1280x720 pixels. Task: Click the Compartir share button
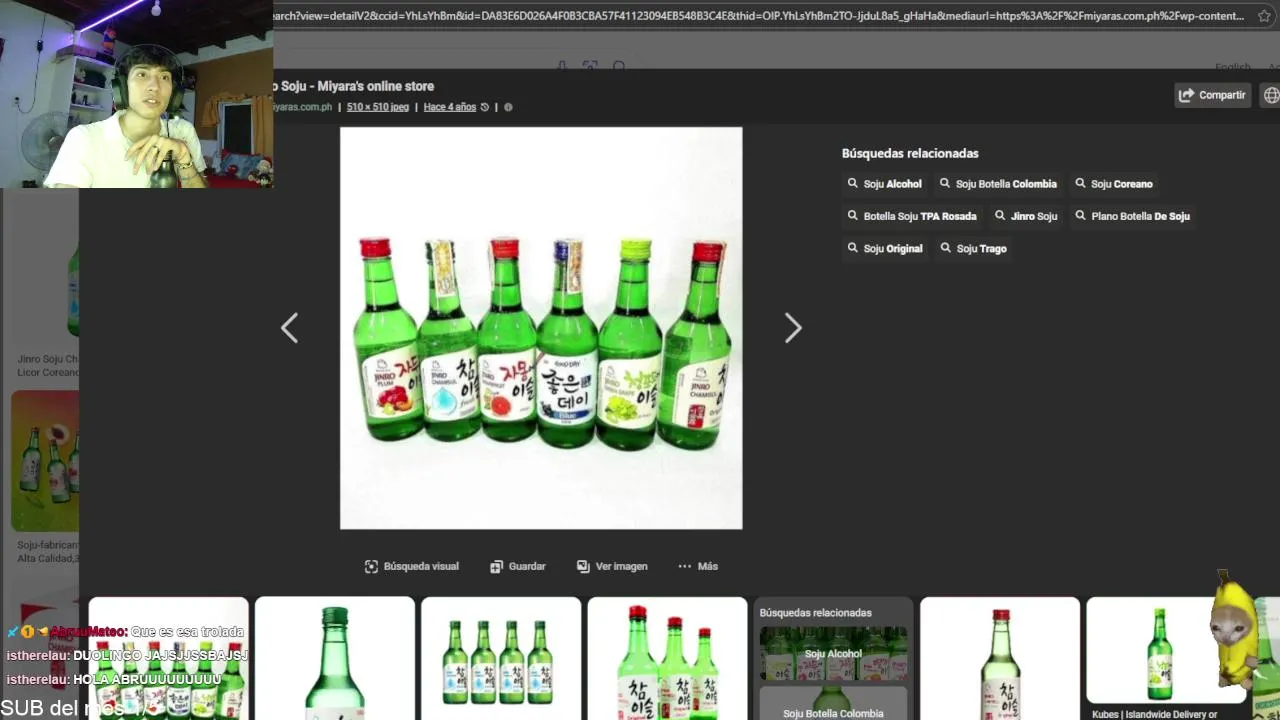1212,95
